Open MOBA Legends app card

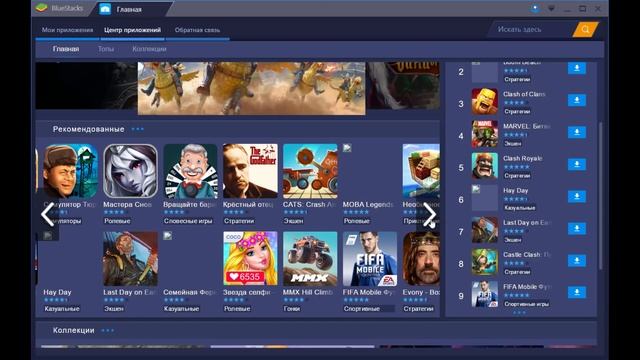(369, 184)
